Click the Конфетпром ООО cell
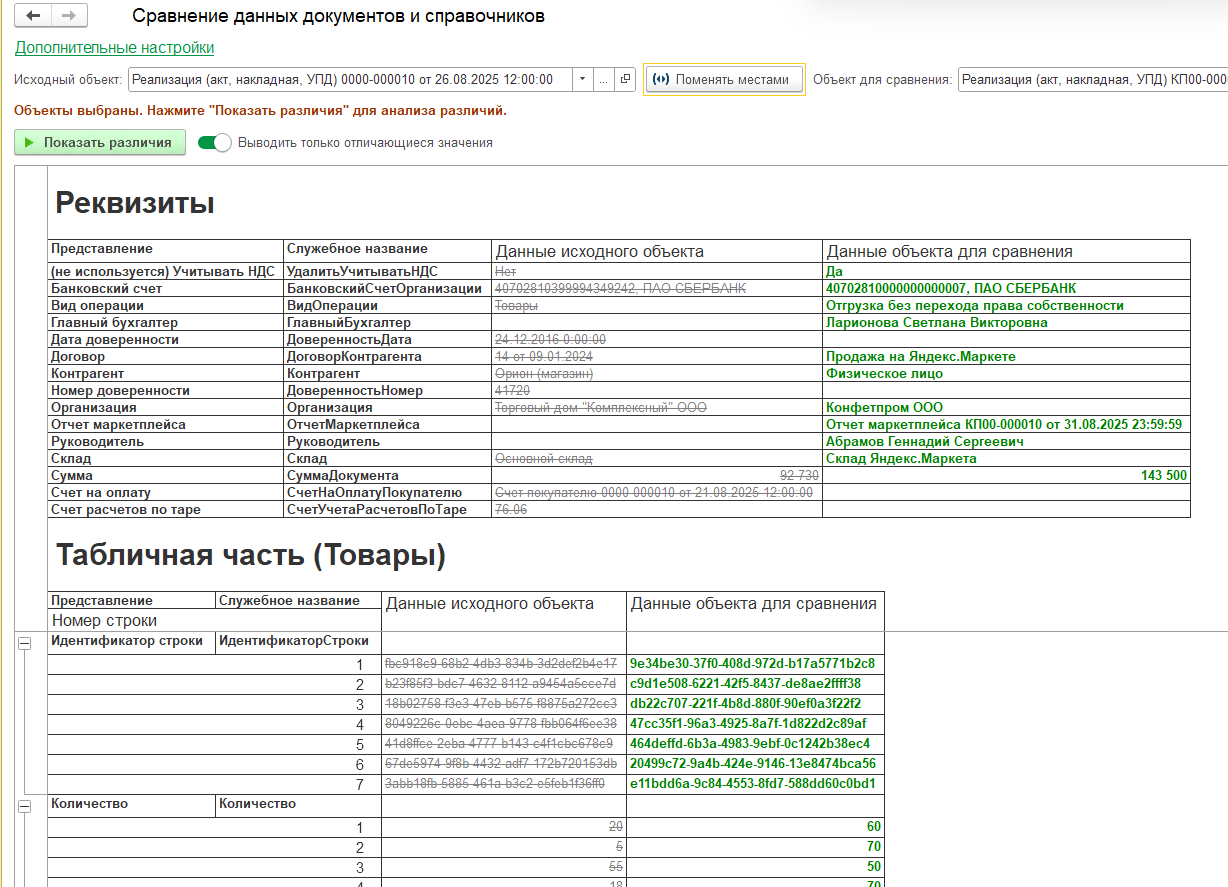 (x=1006, y=407)
